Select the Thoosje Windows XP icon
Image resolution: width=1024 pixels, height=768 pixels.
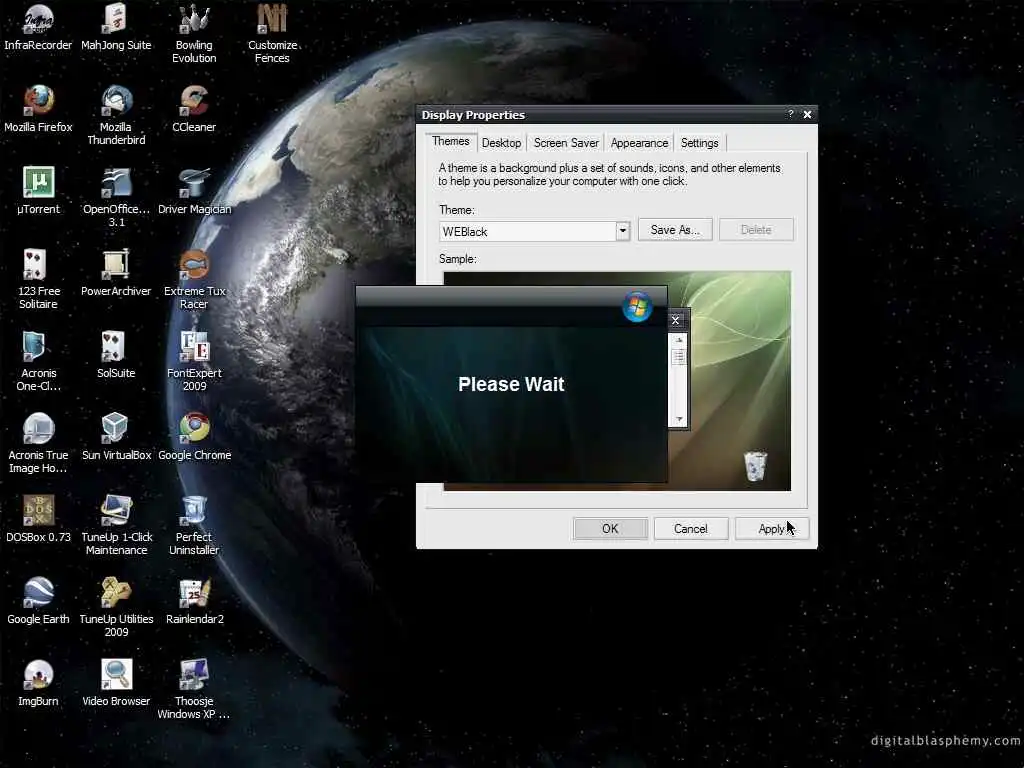tap(194, 689)
